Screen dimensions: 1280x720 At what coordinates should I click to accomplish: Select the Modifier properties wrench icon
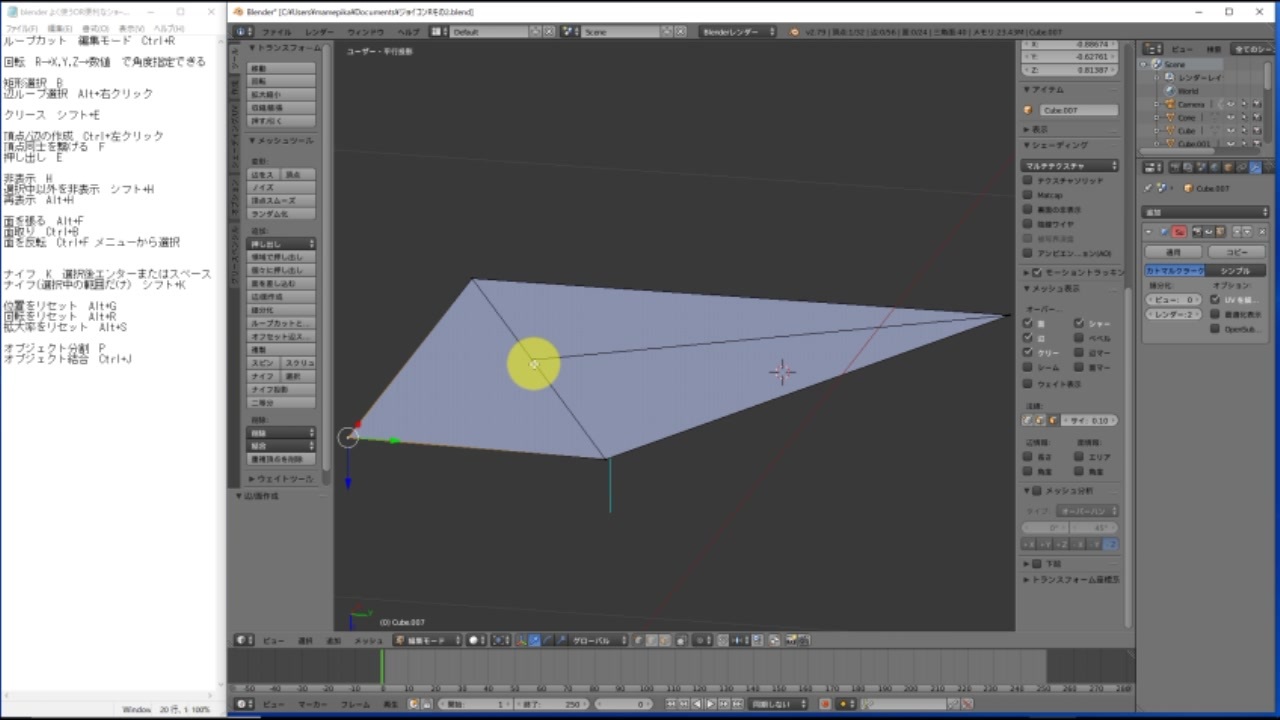point(1255,167)
